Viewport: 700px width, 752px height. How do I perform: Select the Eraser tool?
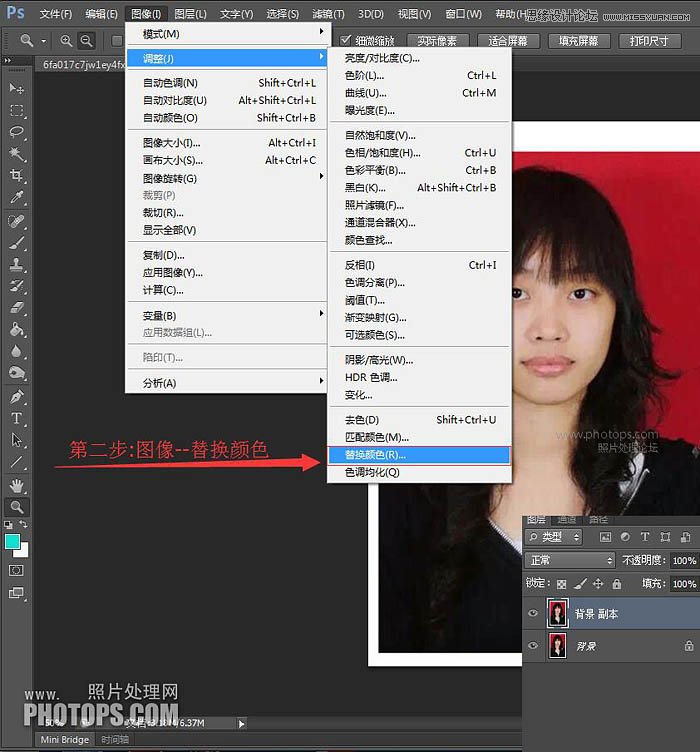click(16, 307)
